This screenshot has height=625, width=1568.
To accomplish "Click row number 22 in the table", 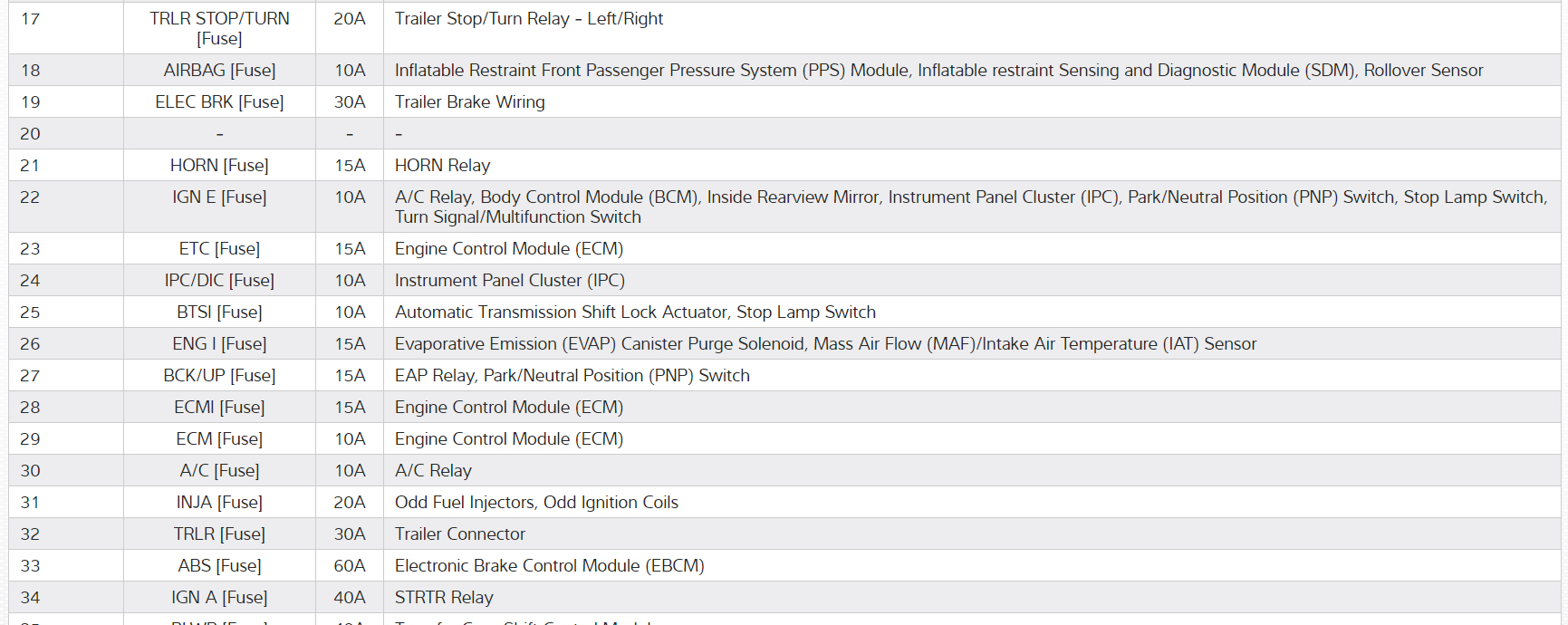I will [30, 197].
